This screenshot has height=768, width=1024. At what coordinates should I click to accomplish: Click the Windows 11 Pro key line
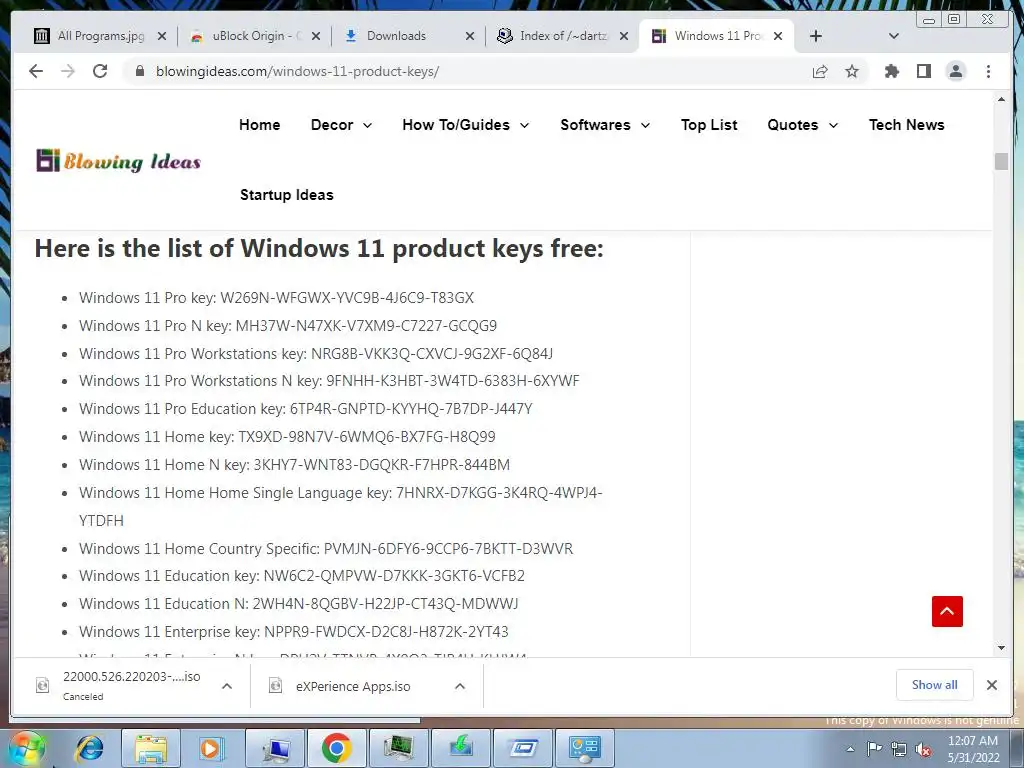pos(276,298)
